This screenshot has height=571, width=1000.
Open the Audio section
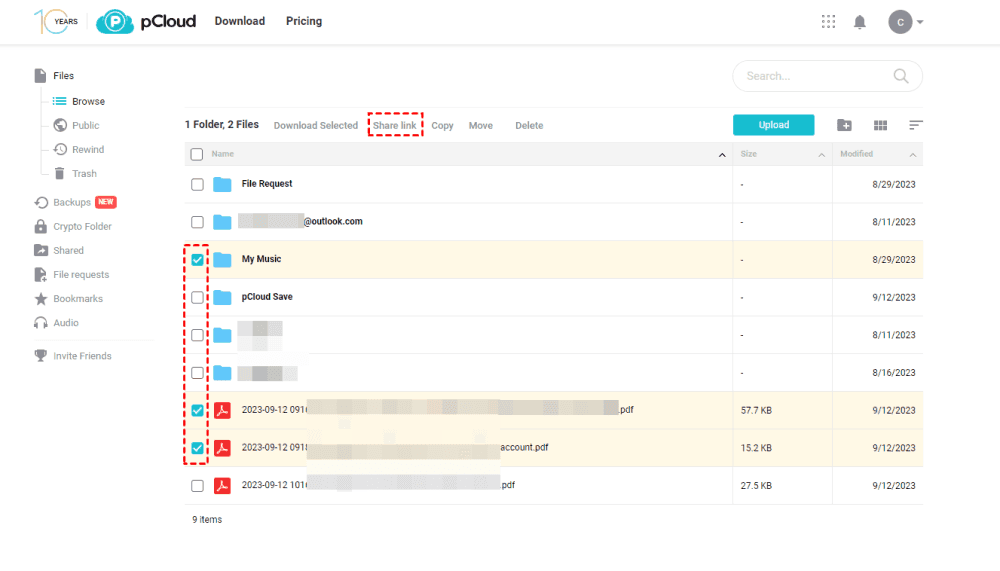point(56,323)
